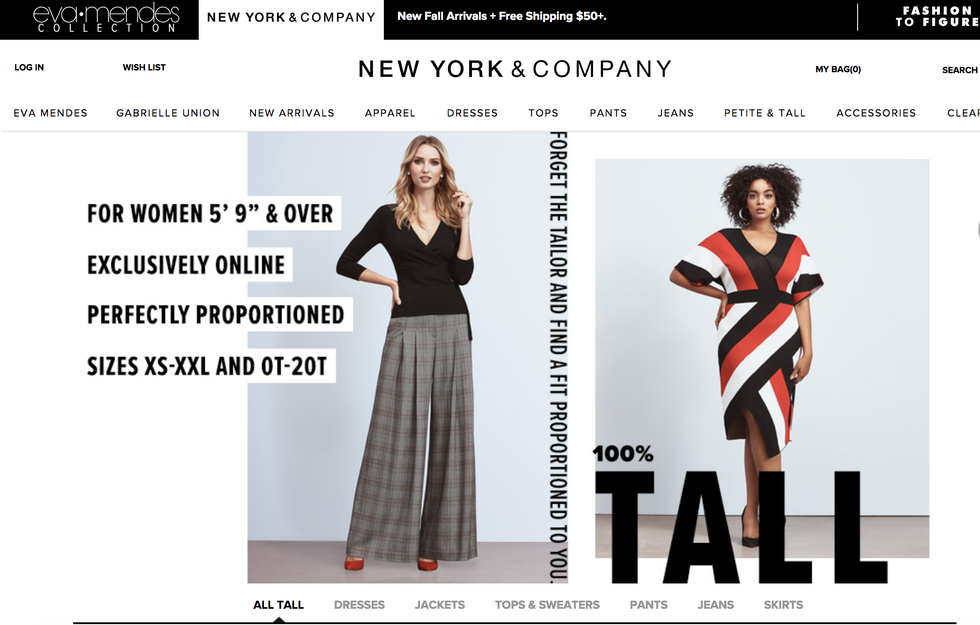Expand the NEW ARRIVALS menu
The image size is (980, 625).
[292, 113]
